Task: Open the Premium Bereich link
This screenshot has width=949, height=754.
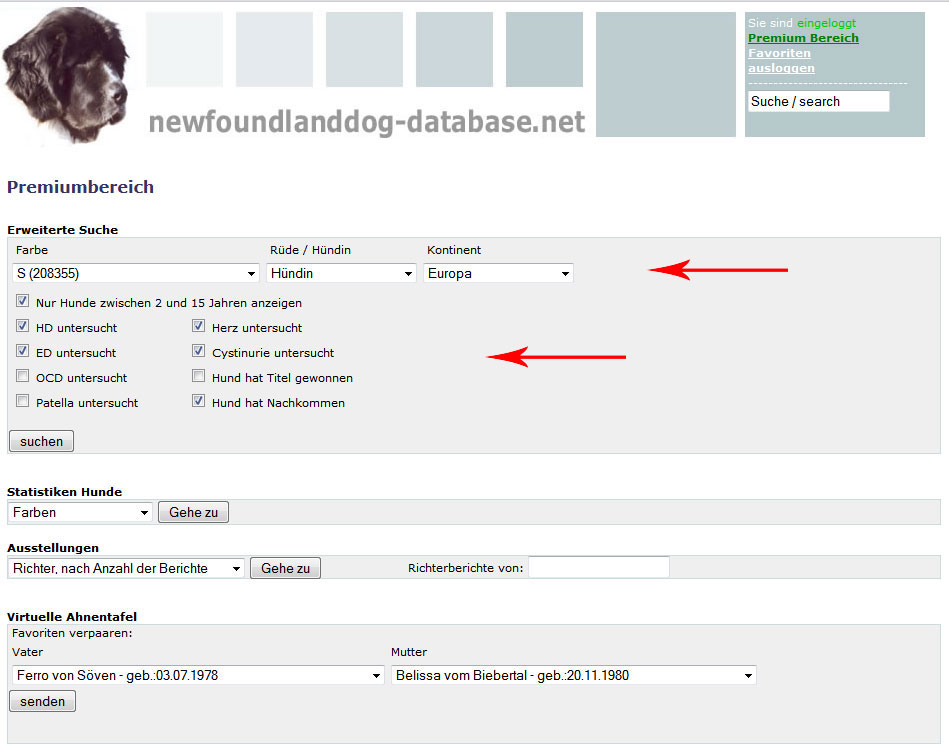Action: click(x=803, y=38)
